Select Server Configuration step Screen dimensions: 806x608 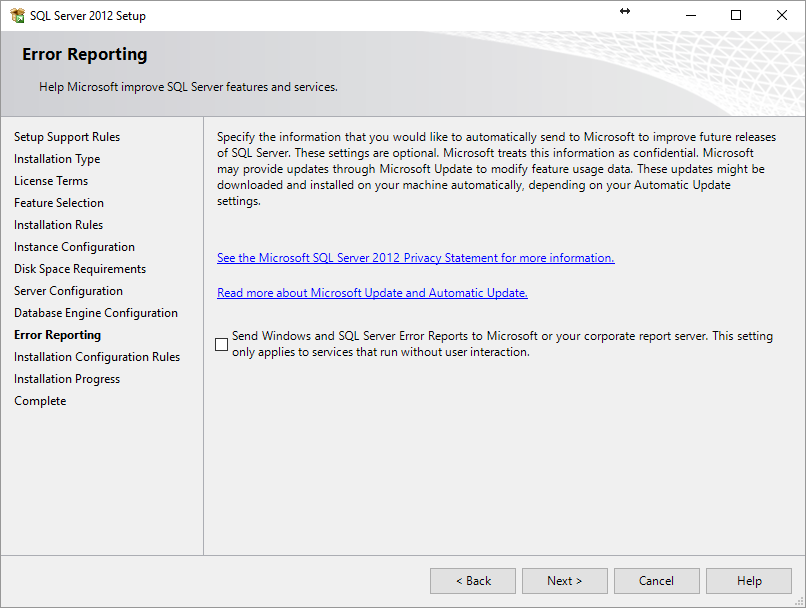[68, 291]
